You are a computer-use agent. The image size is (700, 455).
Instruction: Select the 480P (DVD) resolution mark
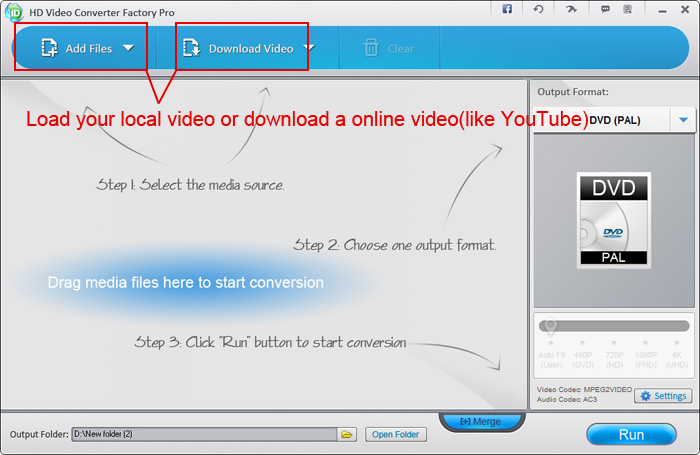583,356
